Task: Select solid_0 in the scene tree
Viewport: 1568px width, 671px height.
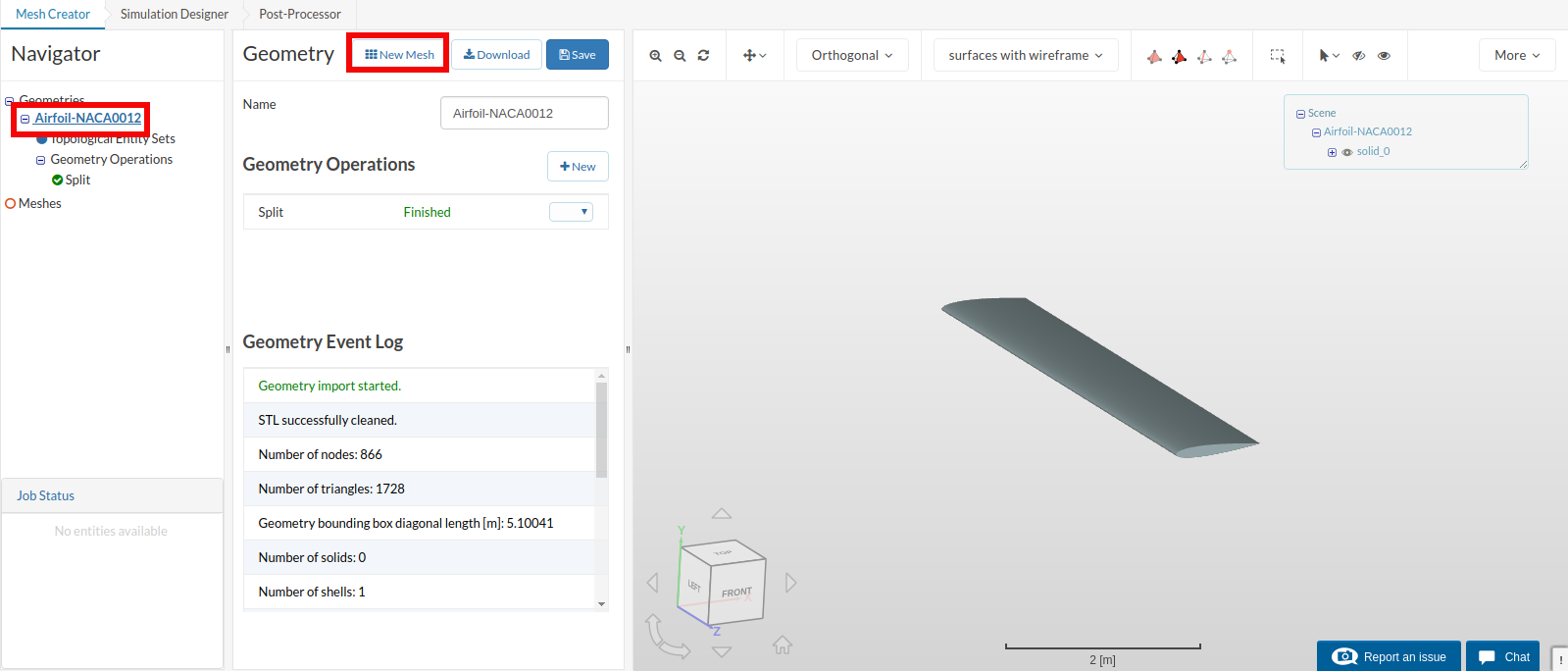Action: [1373, 151]
